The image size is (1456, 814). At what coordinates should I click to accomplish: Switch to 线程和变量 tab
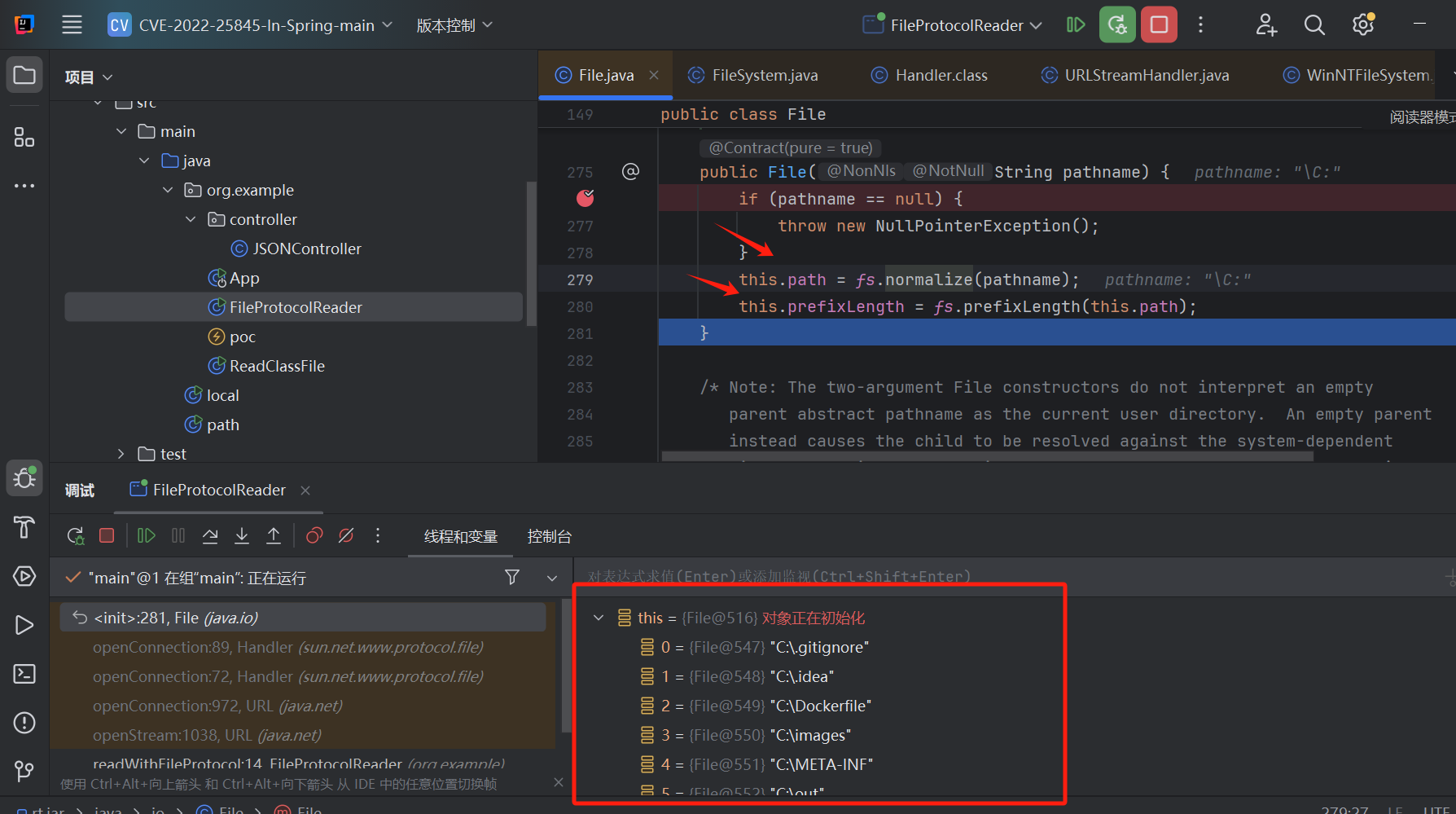(x=461, y=536)
